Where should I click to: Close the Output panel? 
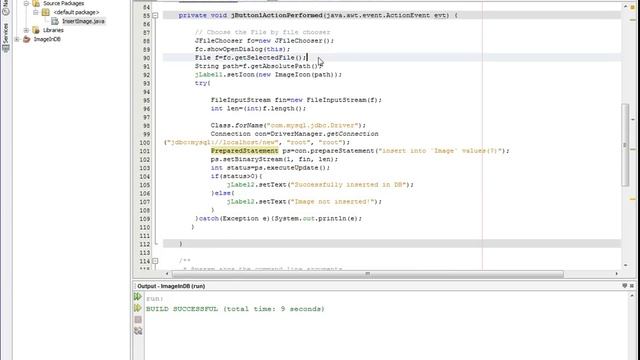(x=632, y=286)
